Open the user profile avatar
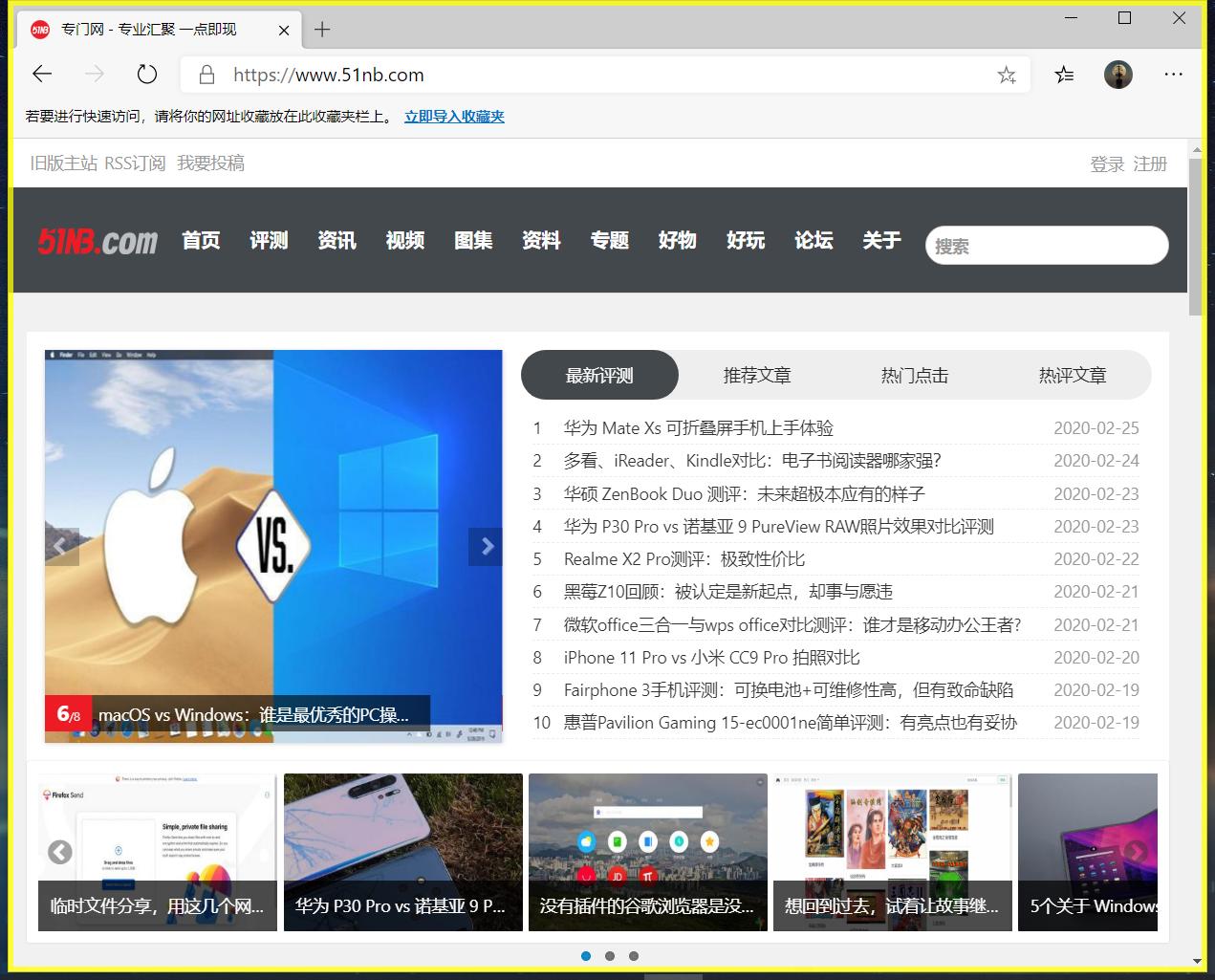Image resolution: width=1215 pixels, height=980 pixels. pyautogui.click(x=1117, y=74)
